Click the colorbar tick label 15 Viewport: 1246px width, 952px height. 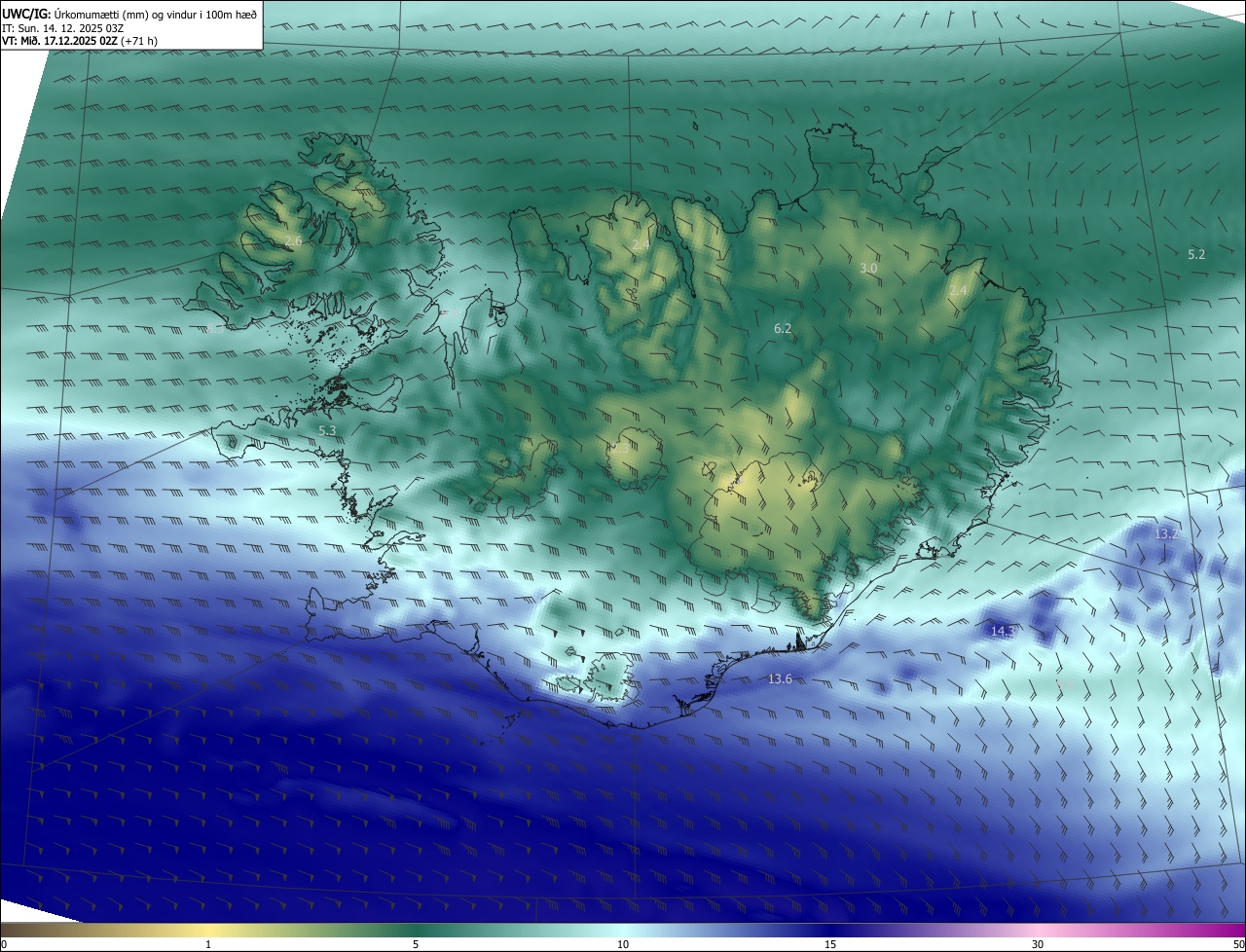(x=830, y=944)
